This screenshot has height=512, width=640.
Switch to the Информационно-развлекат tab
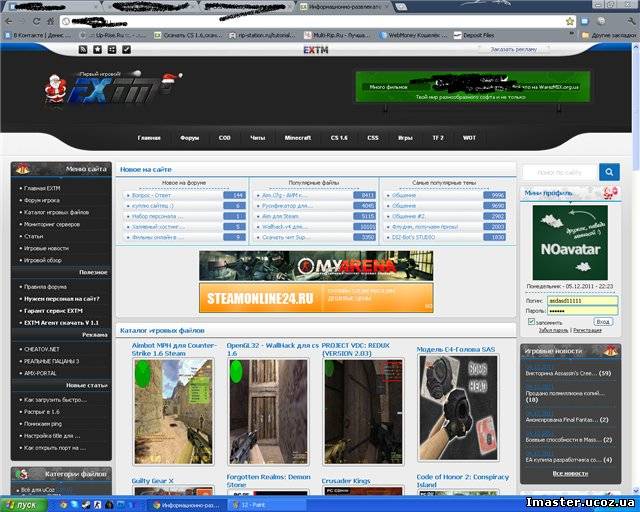[x=344, y=7]
